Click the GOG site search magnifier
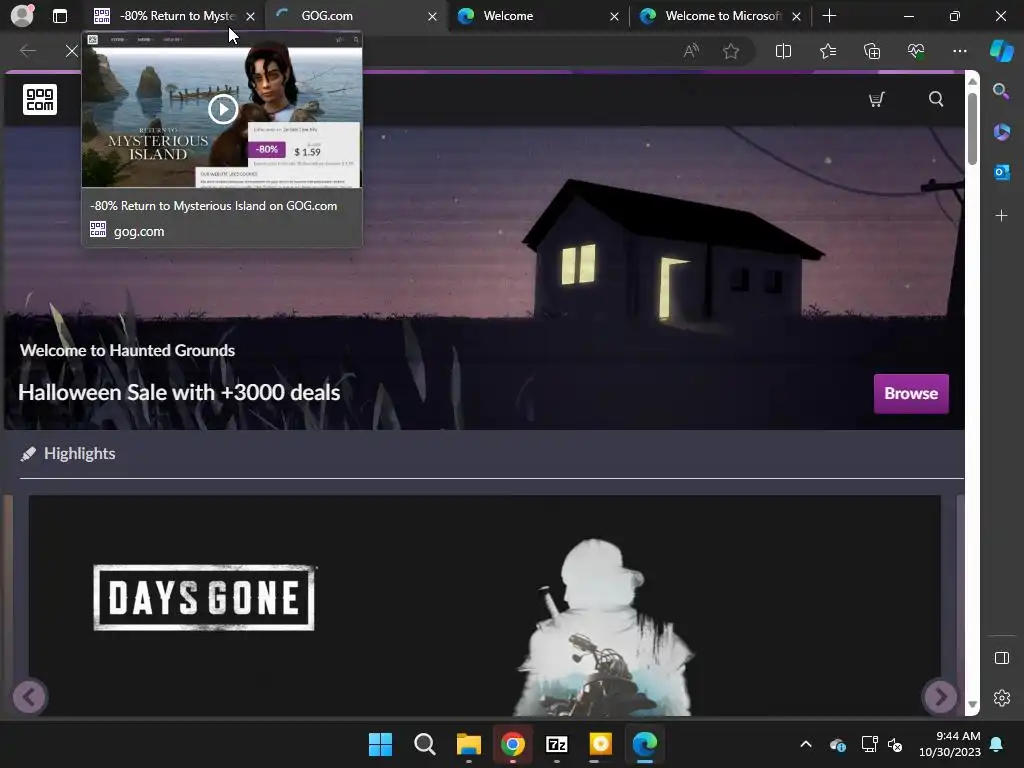 936,99
